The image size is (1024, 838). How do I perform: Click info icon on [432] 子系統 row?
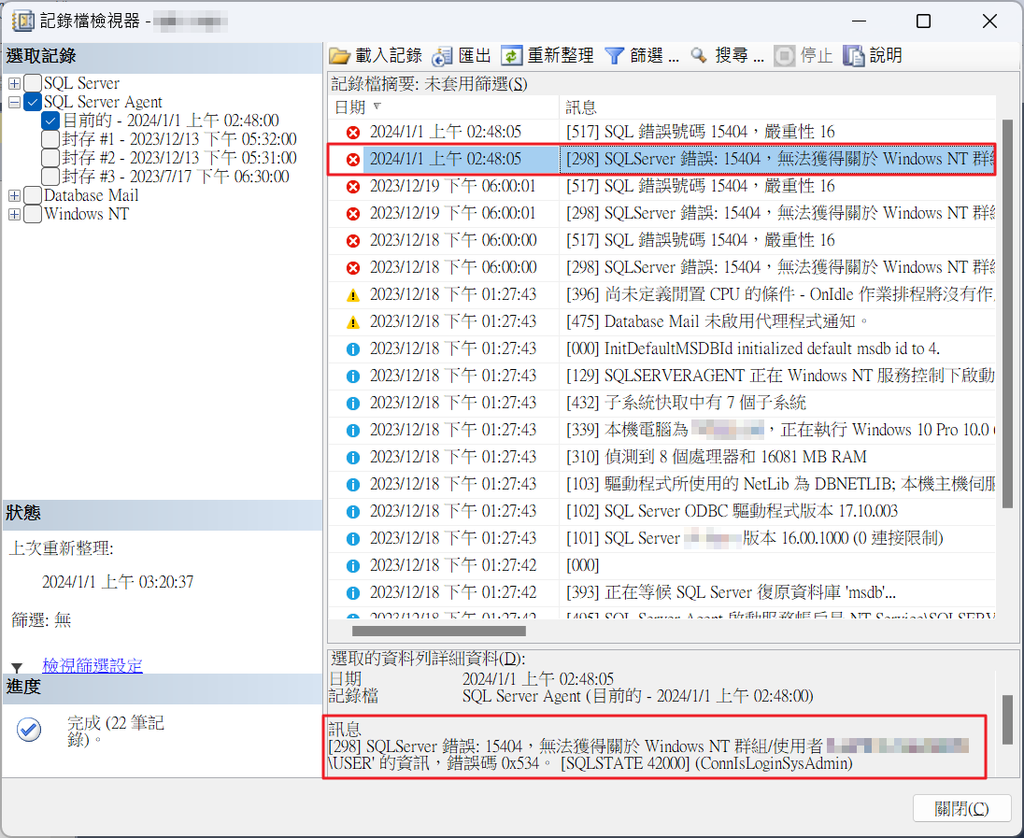pos(353,404)
